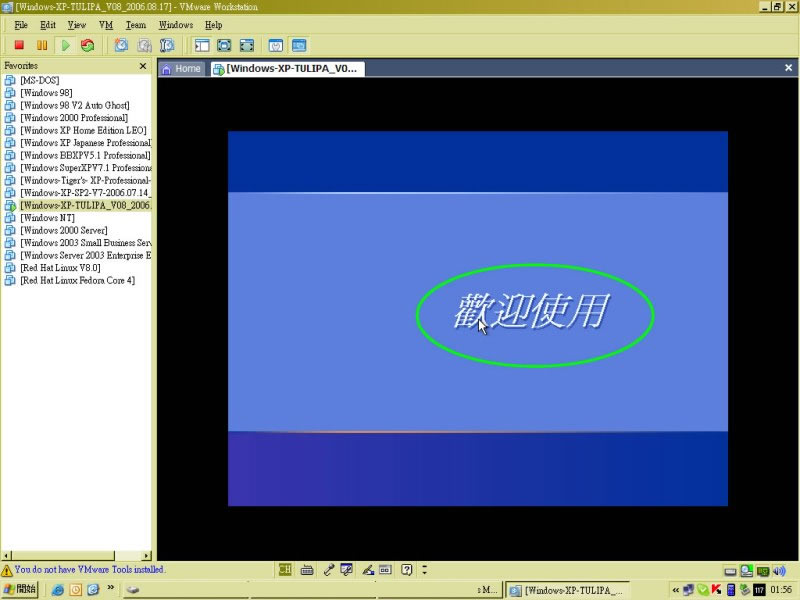Screen dimensions: 800x600
Task: Open the Windows menu
Action: pyautogui.click(x=176, y=25)
